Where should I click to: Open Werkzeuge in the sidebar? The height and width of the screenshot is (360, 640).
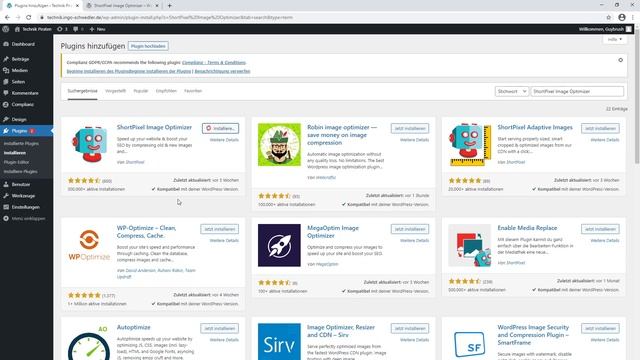pyautogui.click(x=23, y=196)
